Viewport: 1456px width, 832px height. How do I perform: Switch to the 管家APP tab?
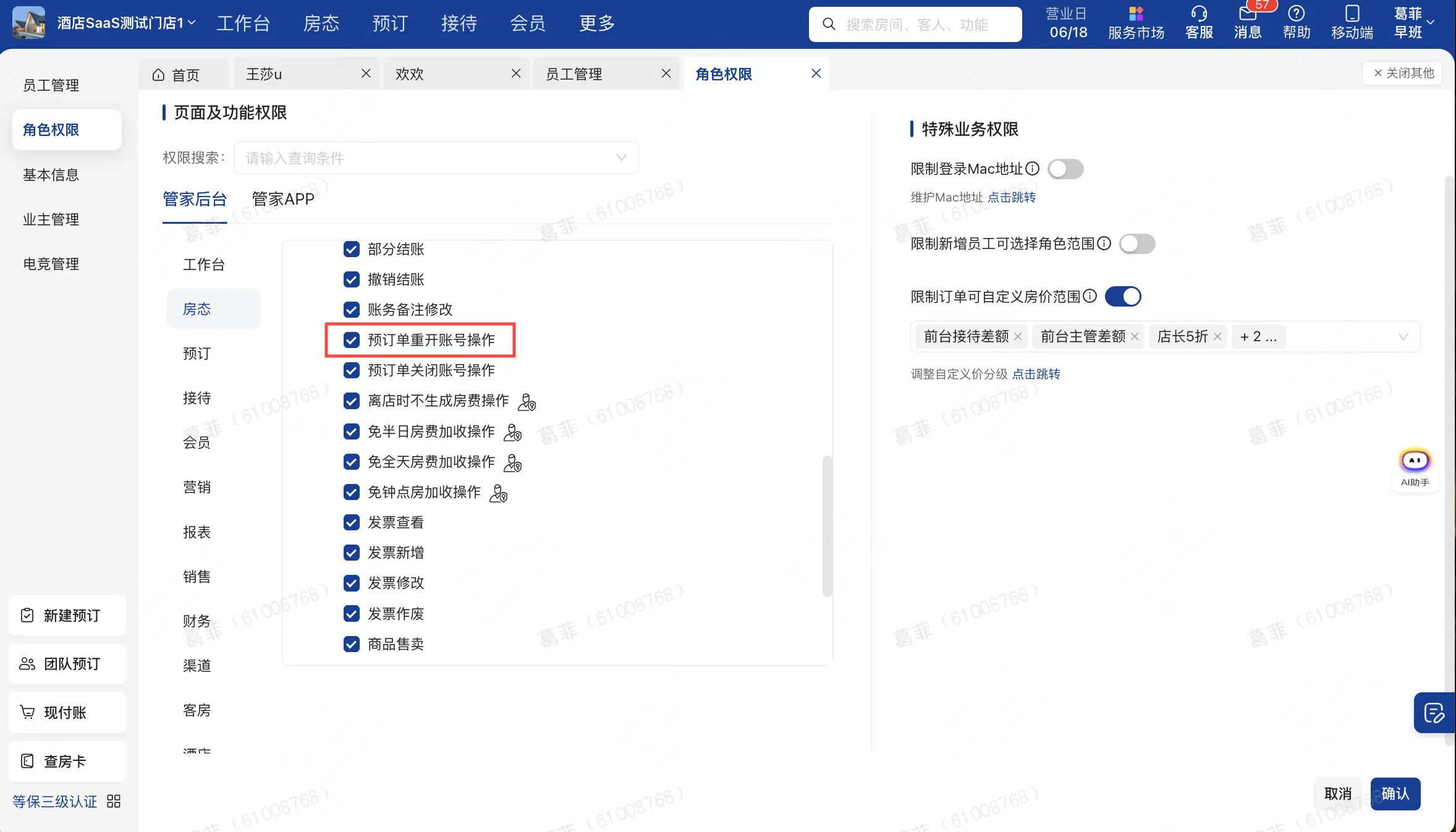pyautogui.click(x=283, y=199)
